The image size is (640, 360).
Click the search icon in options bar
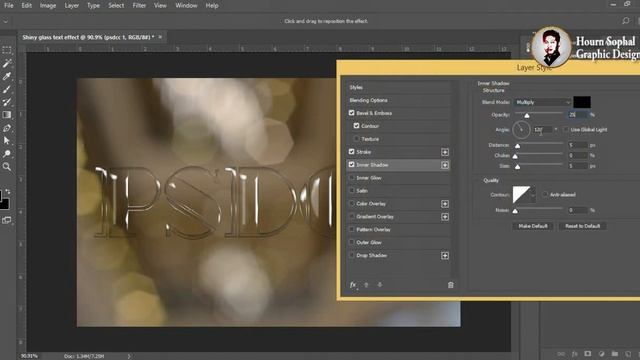pyautogui.click(x=625, y=21)
